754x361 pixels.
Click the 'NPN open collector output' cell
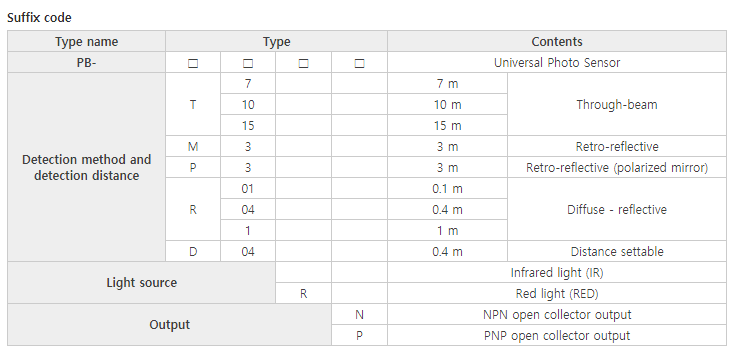[x=557, y=314]
